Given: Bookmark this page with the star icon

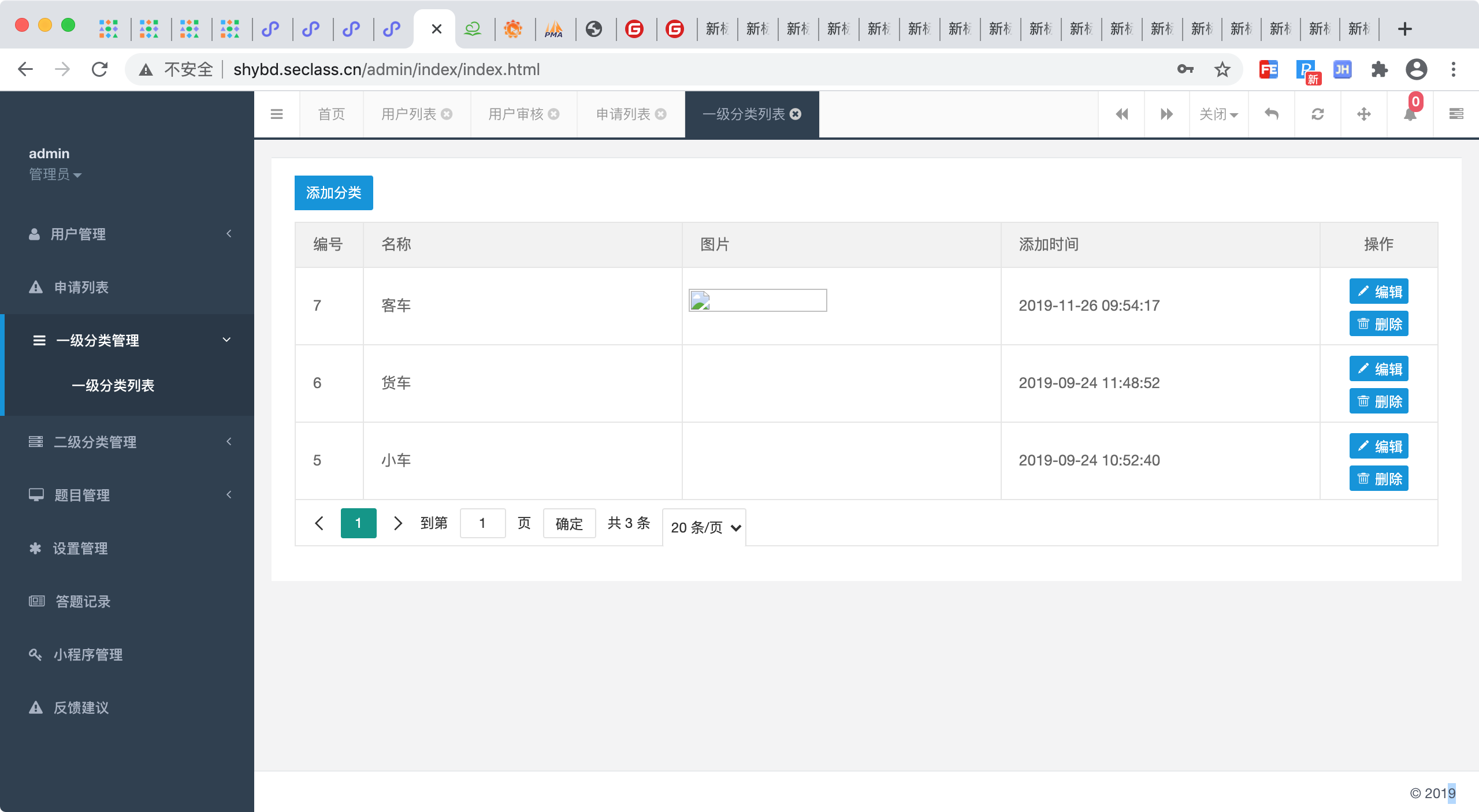Looking at the screenshot, I should tap(1222, 70).
